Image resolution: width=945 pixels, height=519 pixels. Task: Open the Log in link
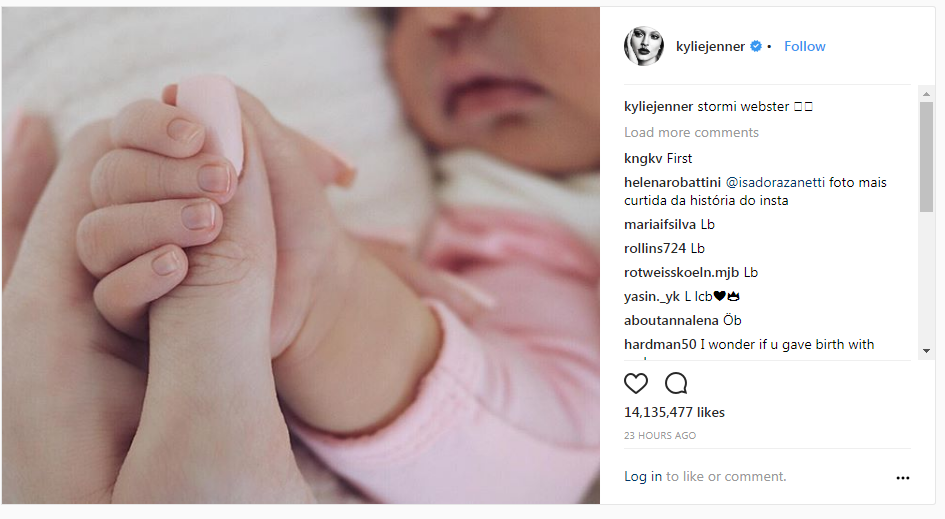tap(643, 476)
